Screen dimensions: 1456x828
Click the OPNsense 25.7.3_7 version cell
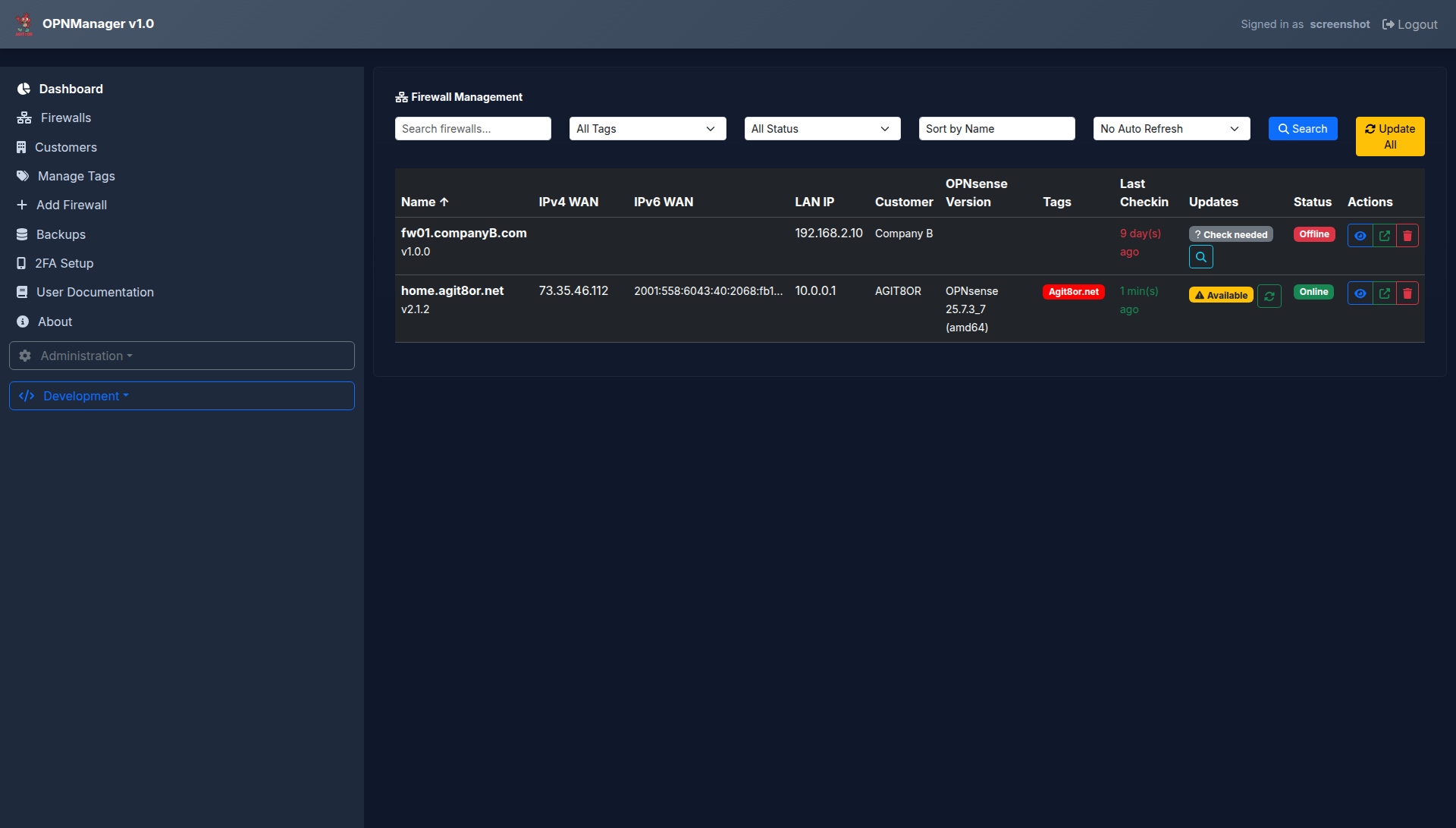coord(971,309)
